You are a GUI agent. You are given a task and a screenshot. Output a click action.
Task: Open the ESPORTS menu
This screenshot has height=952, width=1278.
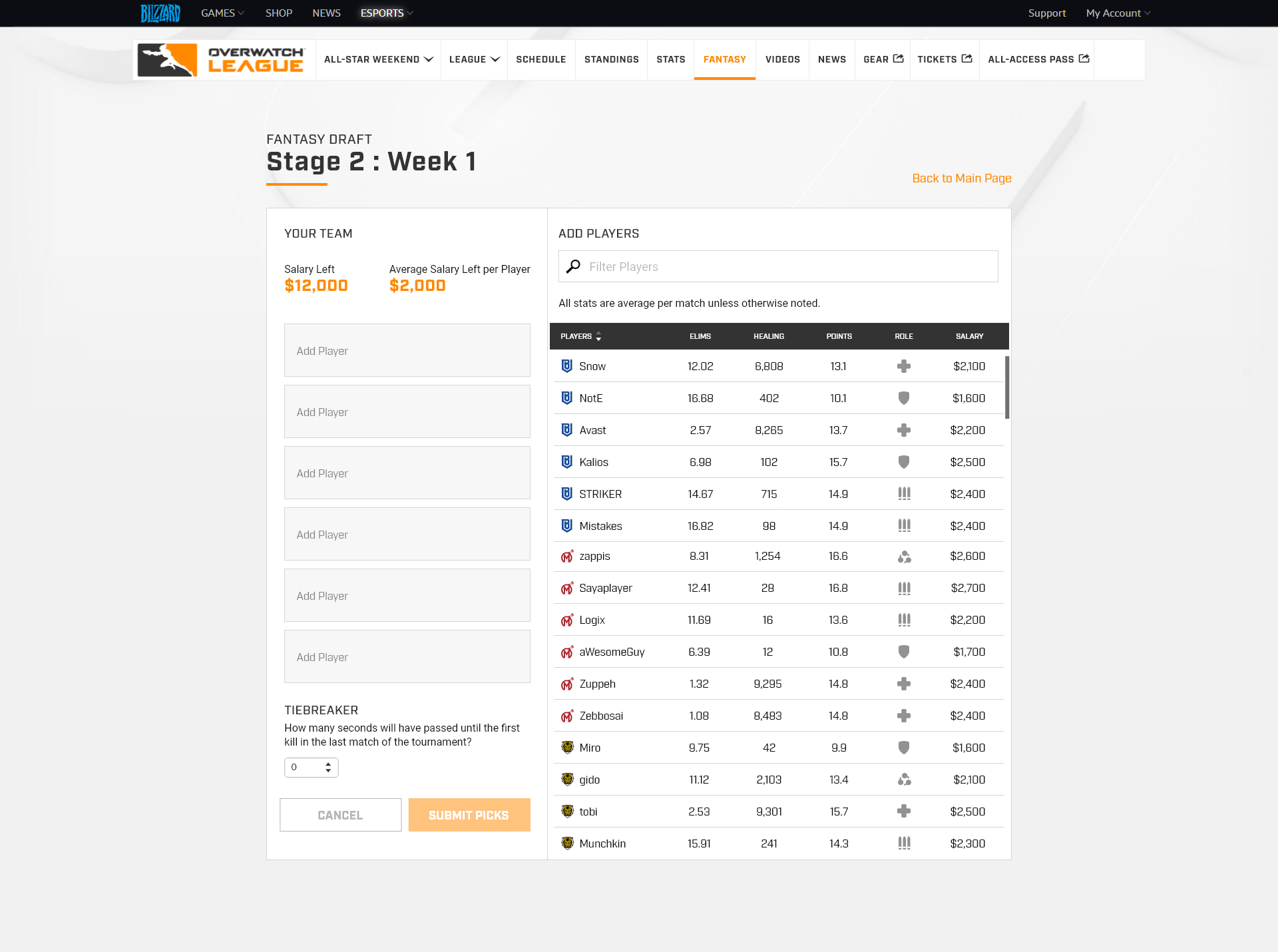tap(385, 13)
